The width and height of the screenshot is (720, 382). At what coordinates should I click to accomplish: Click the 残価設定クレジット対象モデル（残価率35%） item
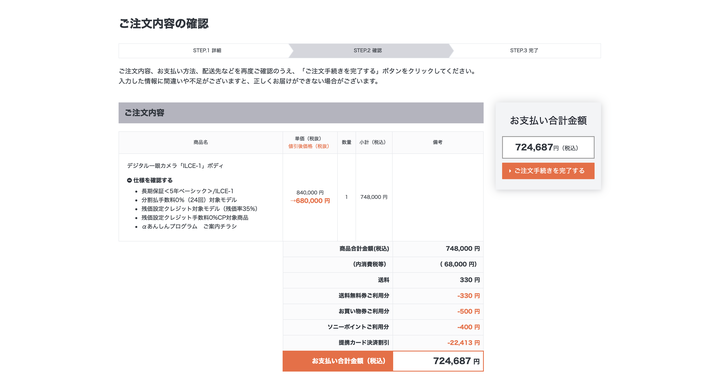click(x=199, y=208)
